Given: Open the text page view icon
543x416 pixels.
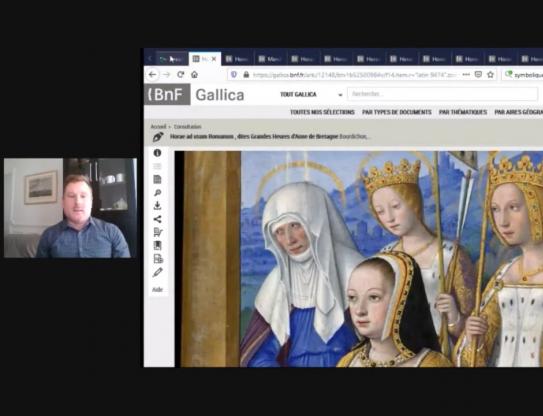Looking at the screenshot, I should pos(157,179).
